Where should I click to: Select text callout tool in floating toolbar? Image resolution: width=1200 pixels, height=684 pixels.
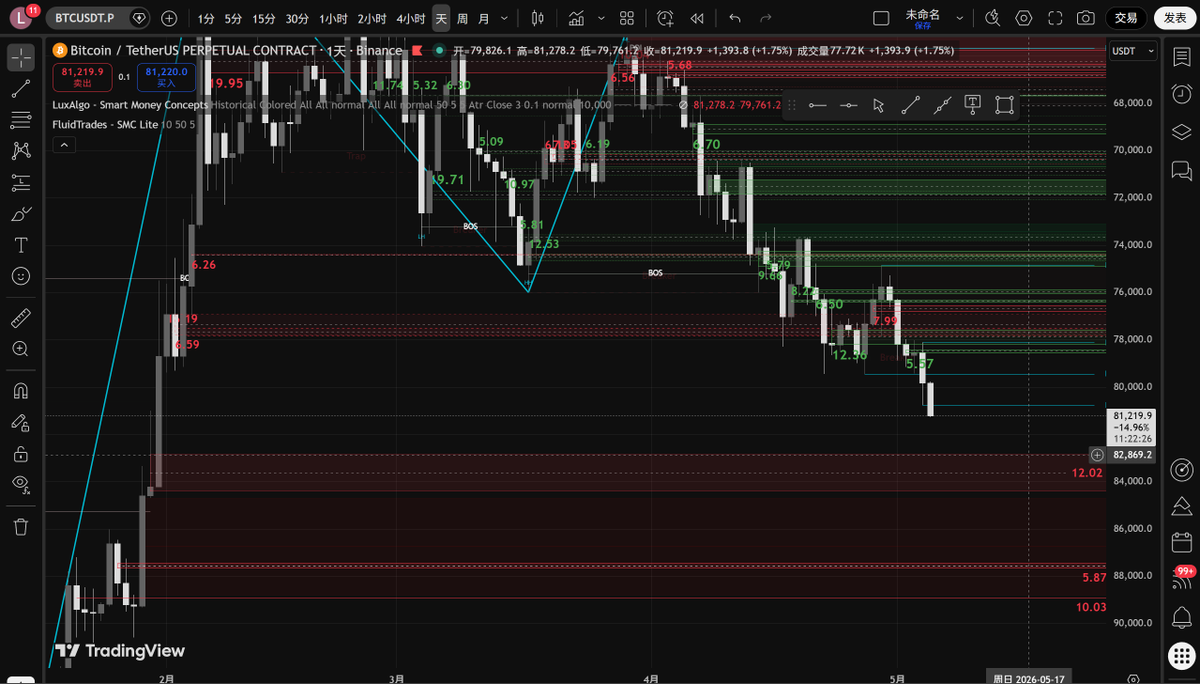tap(972, 106)
